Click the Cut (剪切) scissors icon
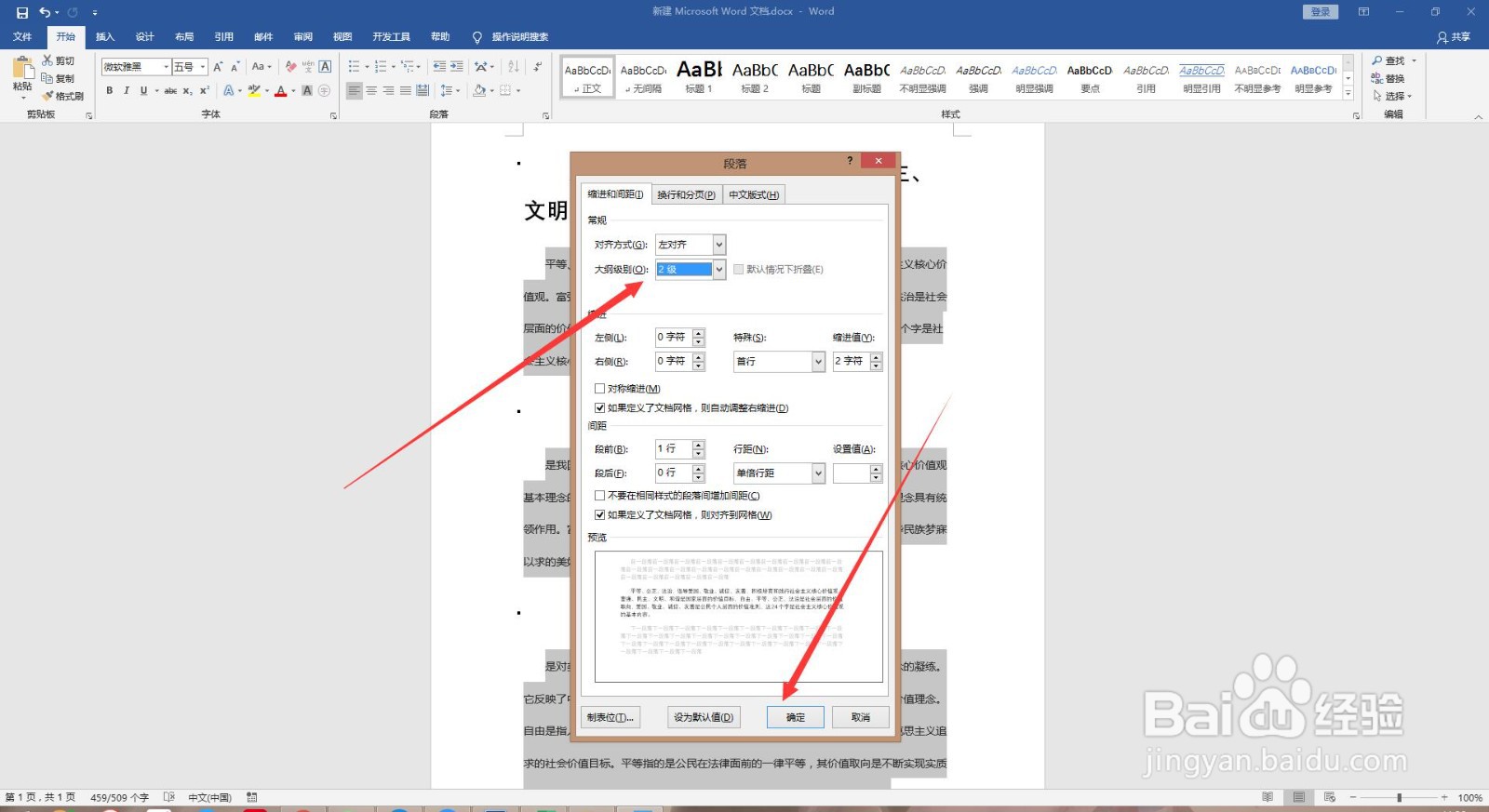Screen dimensions: 1489x812 pyautogui.click(x=47, y=60)
